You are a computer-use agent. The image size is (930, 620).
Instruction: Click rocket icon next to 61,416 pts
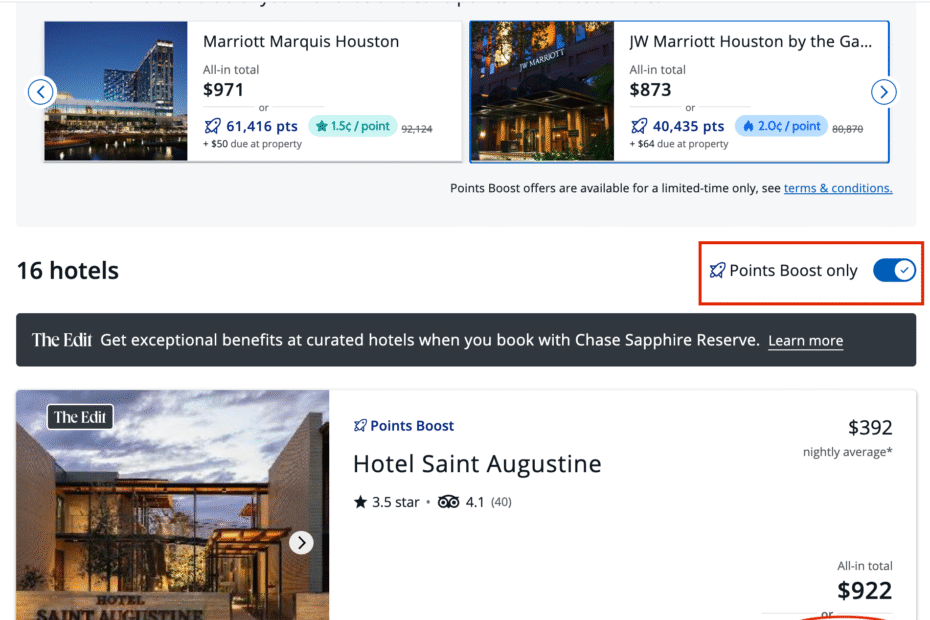pyautogui.click(x=212, y=126)
